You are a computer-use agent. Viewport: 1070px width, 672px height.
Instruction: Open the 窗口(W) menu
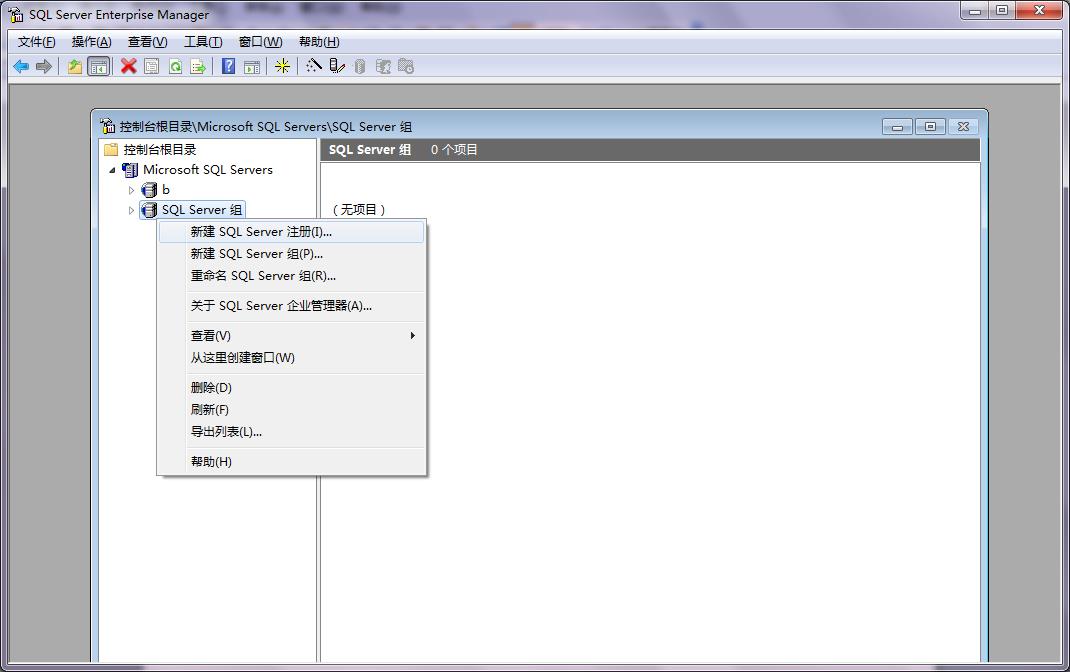[x=261, y=42]
